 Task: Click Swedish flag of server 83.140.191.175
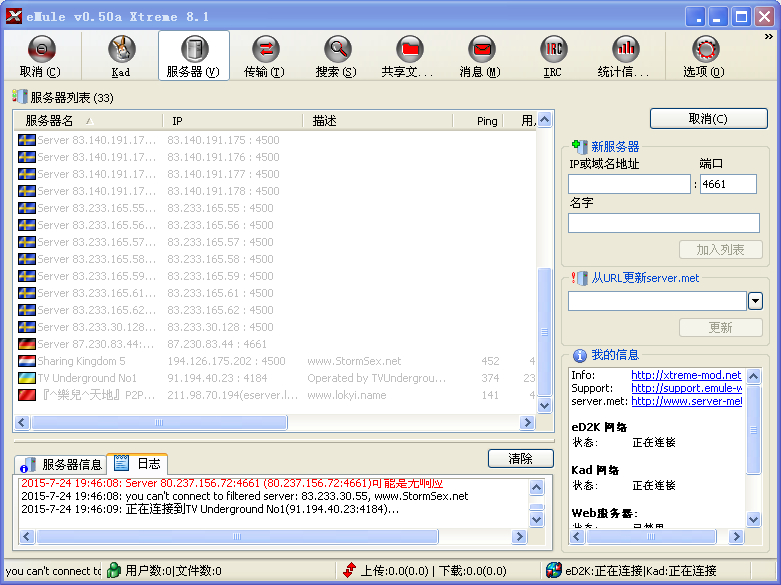click(27, 140)
